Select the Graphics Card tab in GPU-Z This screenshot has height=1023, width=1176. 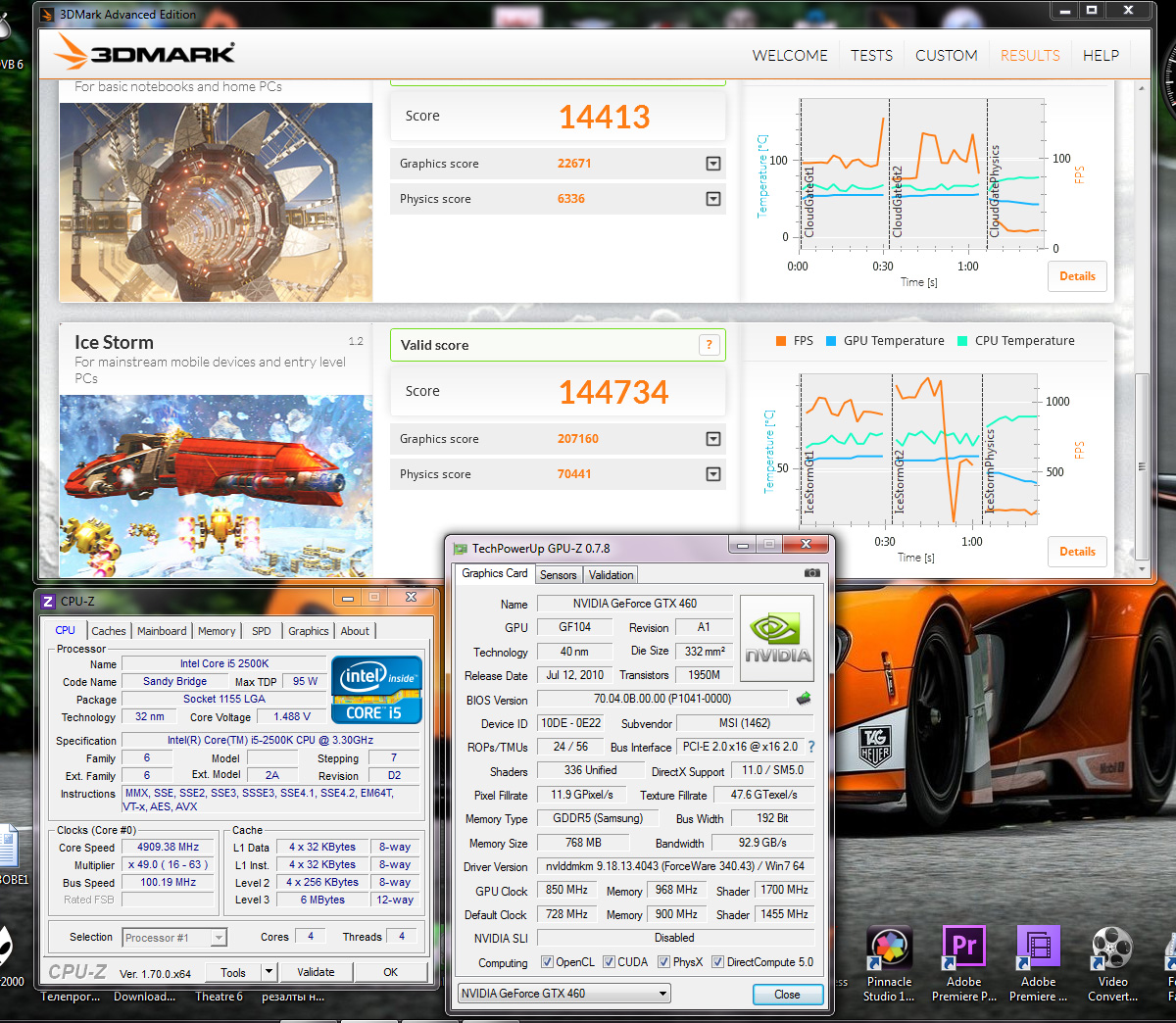pos(495,573)
